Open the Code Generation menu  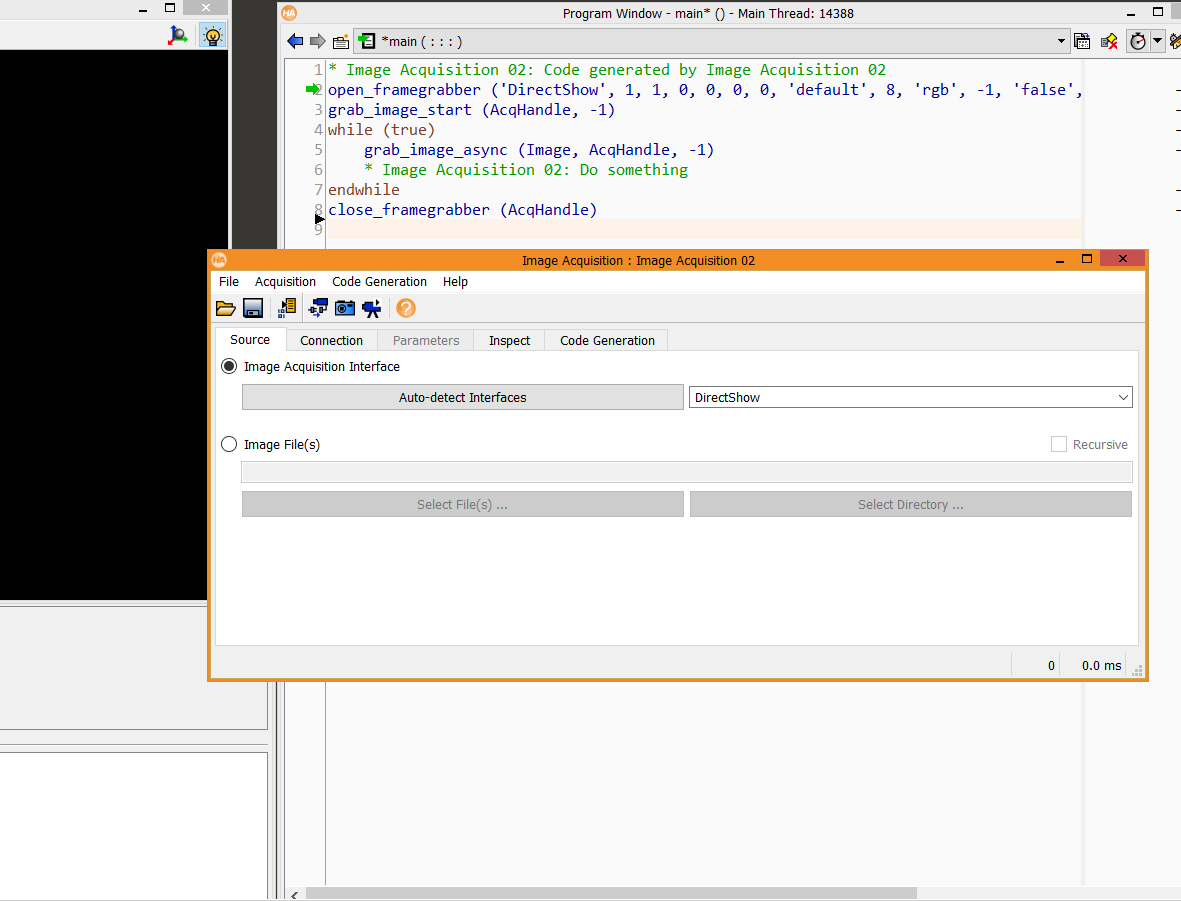point(380,282)
